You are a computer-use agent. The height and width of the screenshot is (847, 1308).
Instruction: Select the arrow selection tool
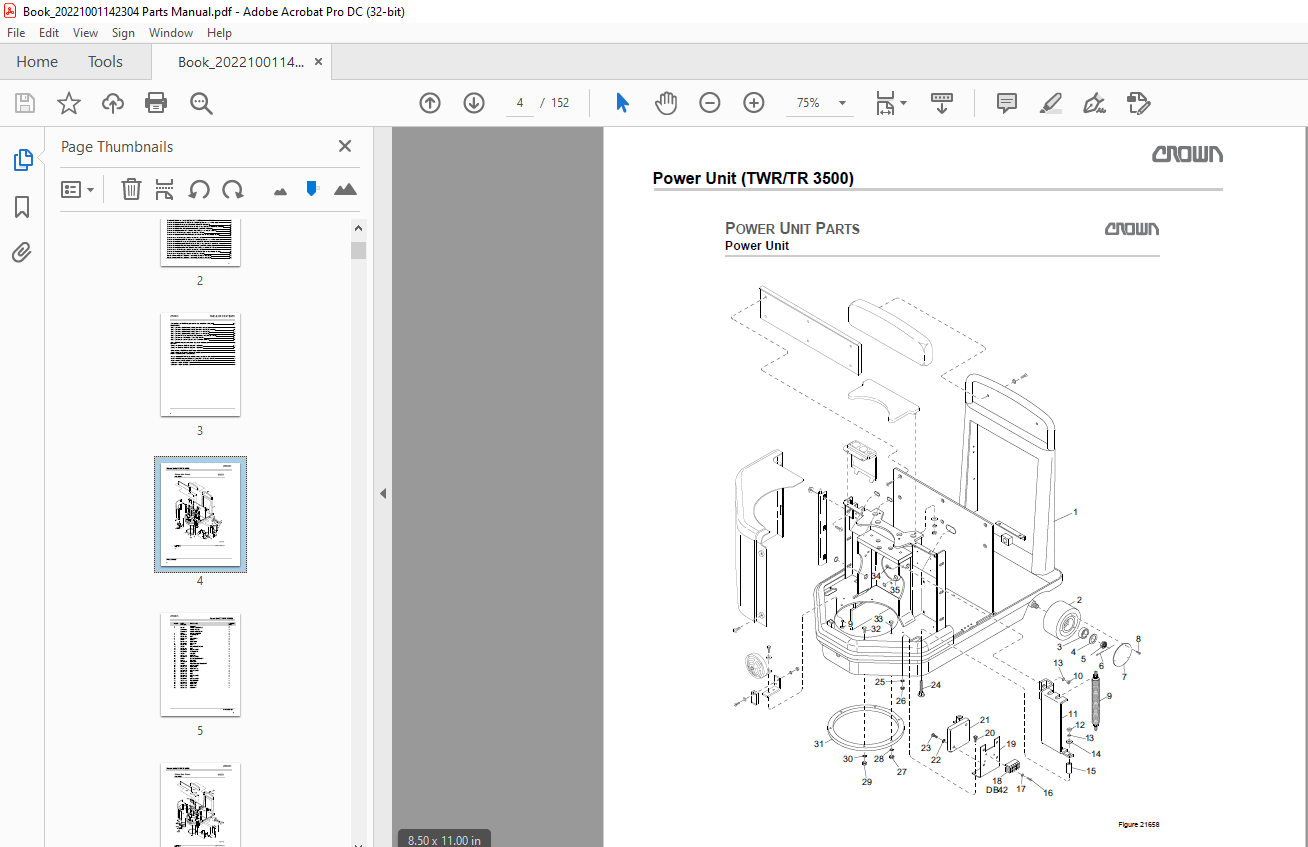pyautogui.click(x=622, y=103)
